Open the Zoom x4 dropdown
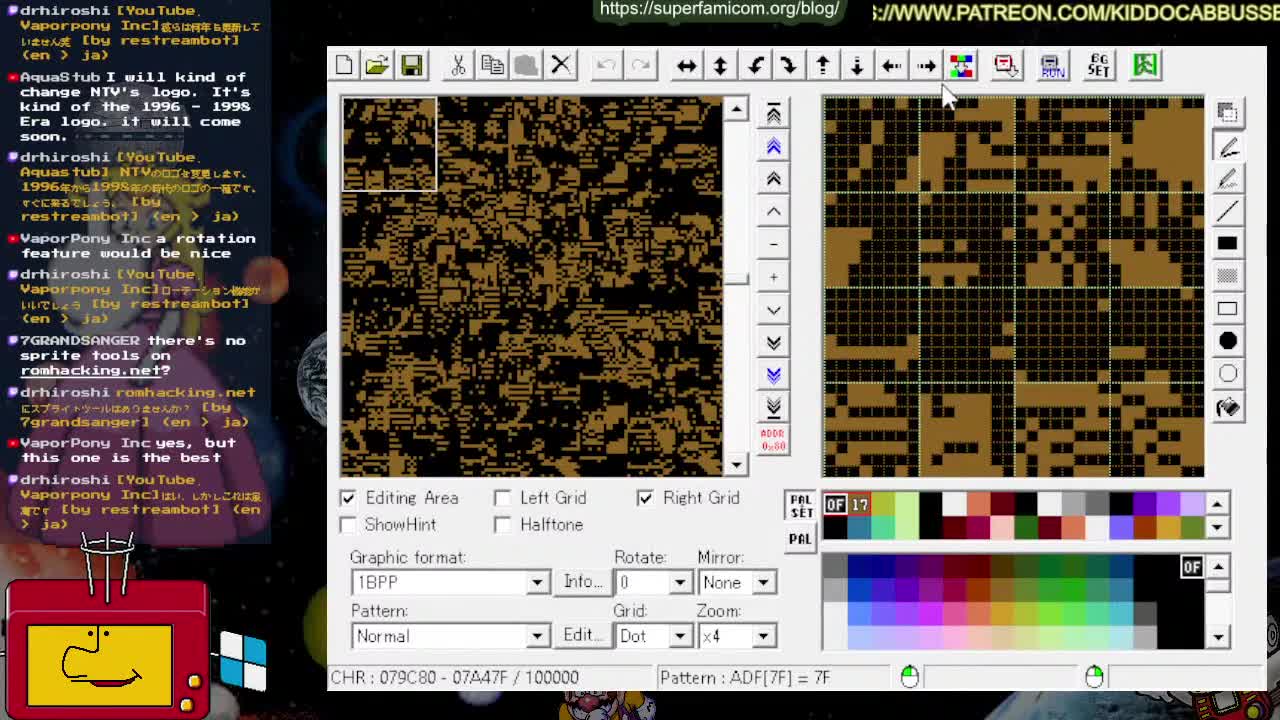 pos(763,636)
